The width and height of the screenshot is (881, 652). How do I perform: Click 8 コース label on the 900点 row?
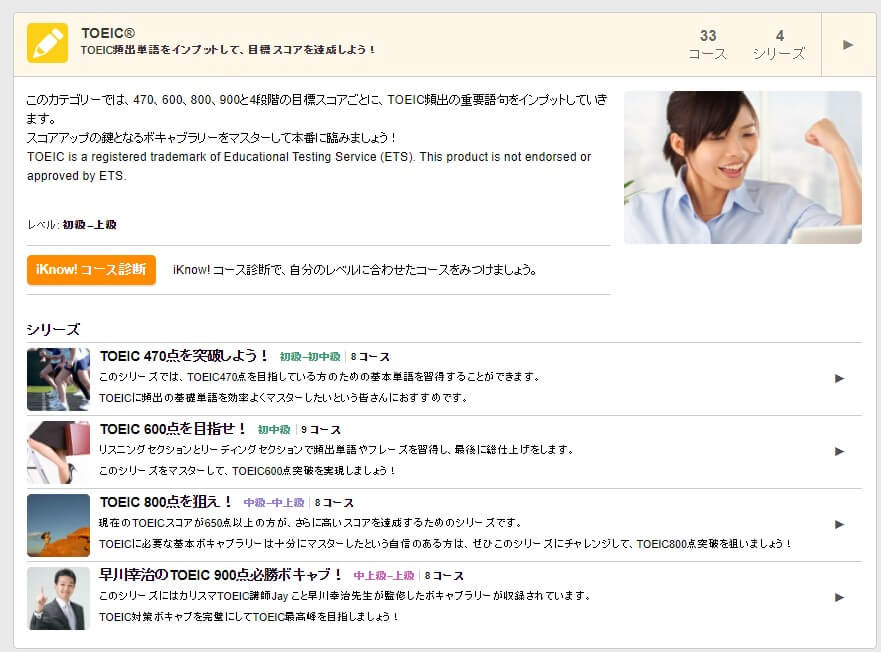[444, 576]
